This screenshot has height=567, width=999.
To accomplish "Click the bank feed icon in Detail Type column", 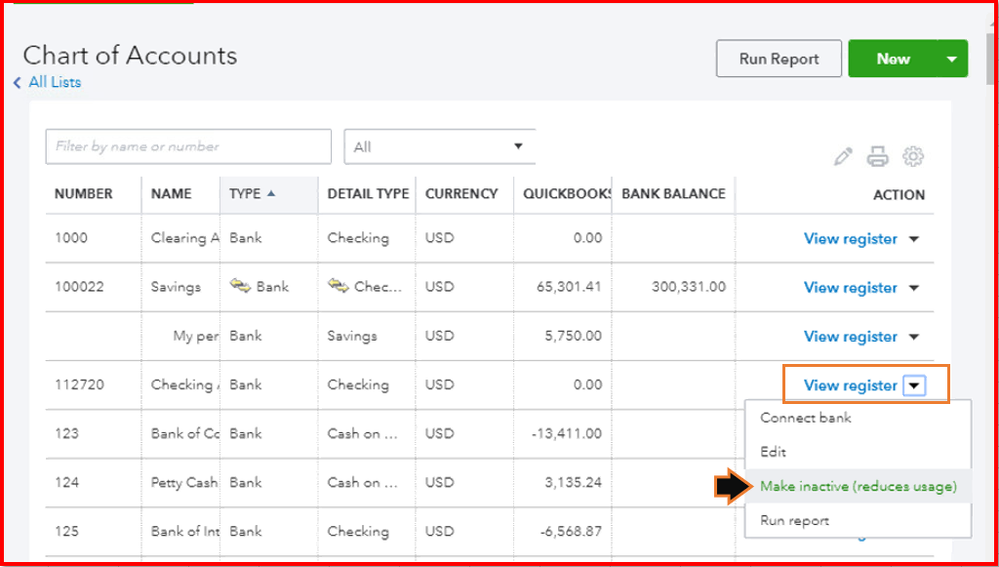I will click(337, 287).
